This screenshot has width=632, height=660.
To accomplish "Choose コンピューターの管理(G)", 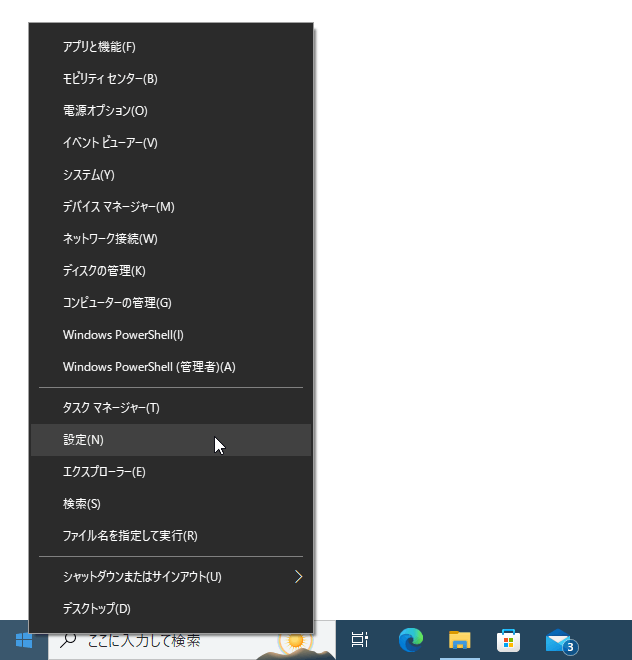I will (171, 302).
